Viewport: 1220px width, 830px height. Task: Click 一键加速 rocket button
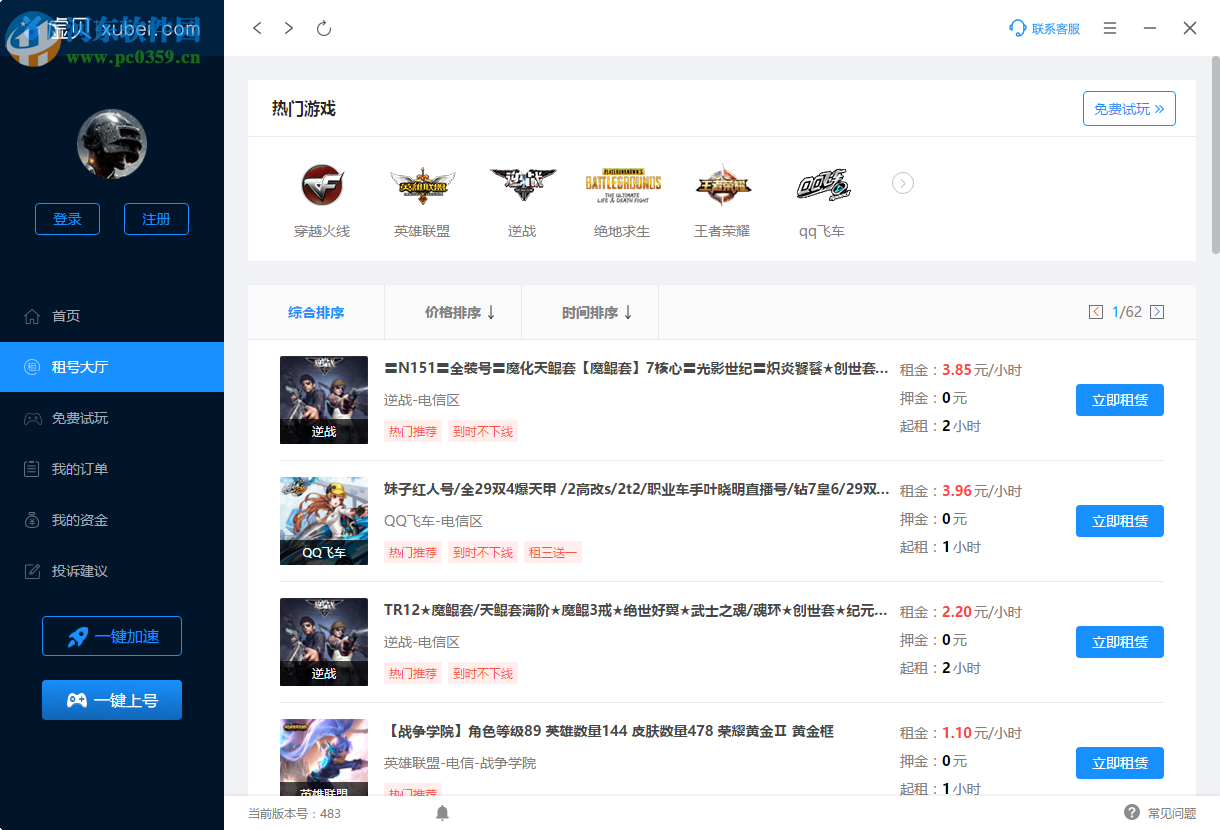tap(112, 636)
